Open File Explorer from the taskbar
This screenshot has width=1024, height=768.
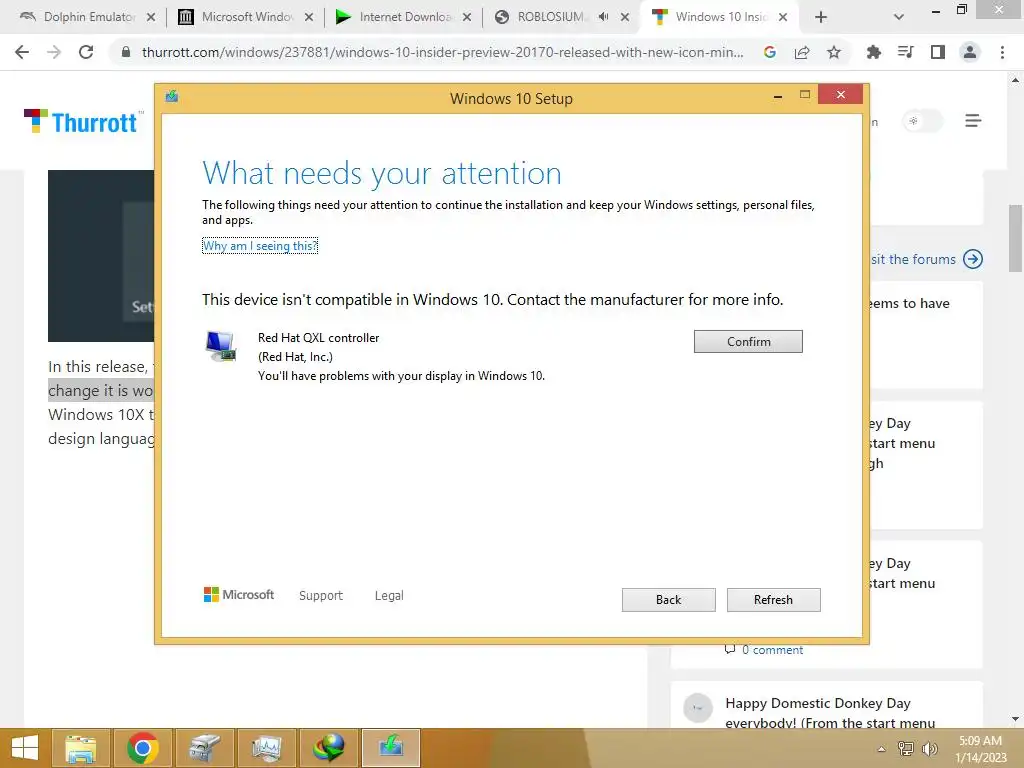(x=80, y=748)
